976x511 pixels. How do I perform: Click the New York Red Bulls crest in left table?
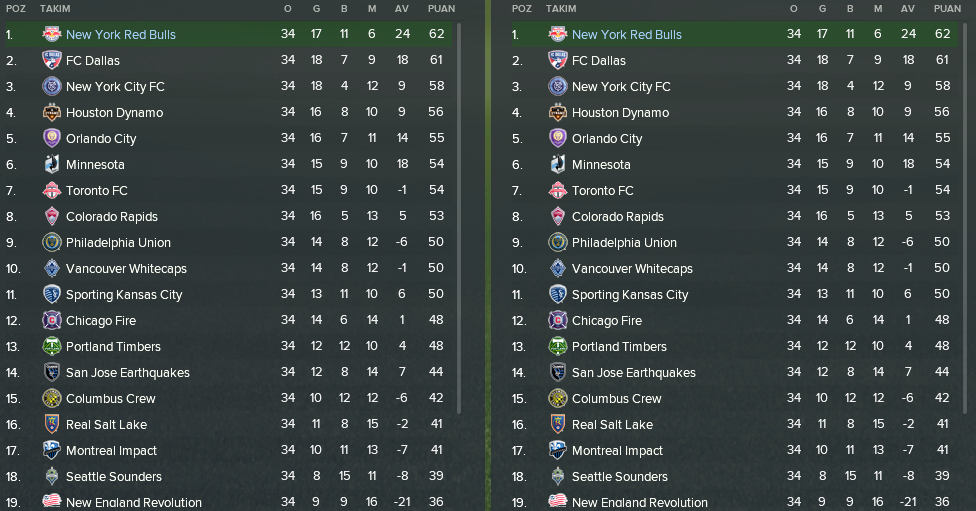coord(52,34)
